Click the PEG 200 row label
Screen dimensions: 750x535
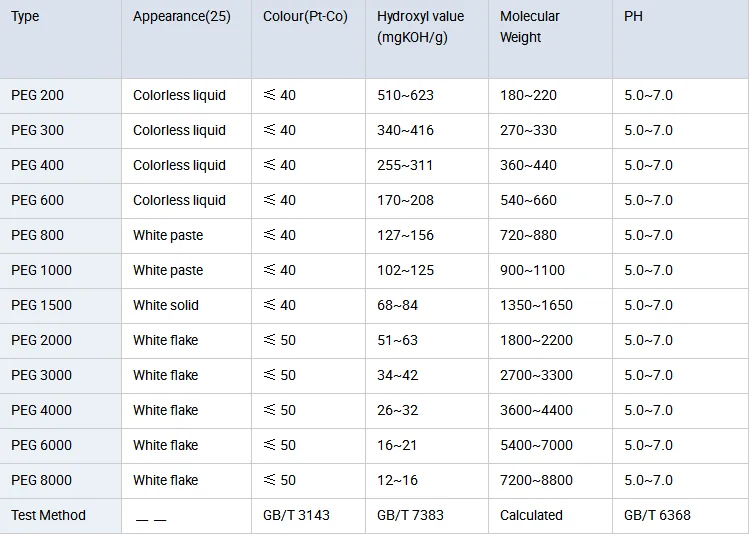37,95
